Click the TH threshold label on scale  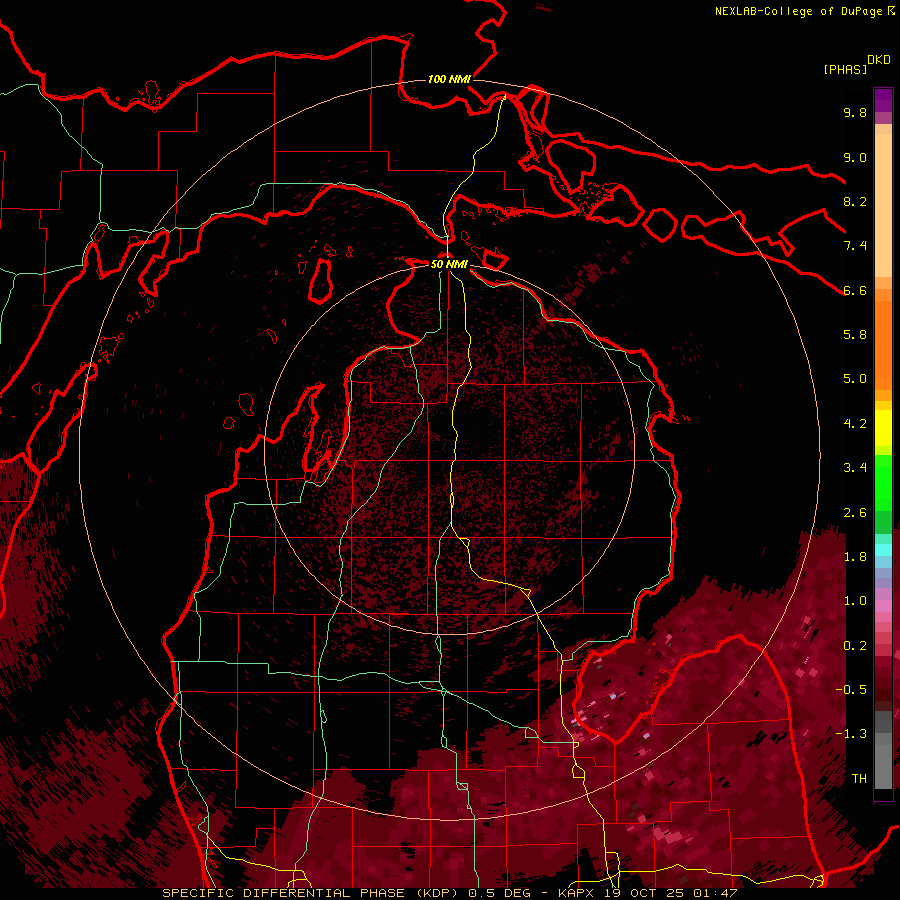click(859, 779)
